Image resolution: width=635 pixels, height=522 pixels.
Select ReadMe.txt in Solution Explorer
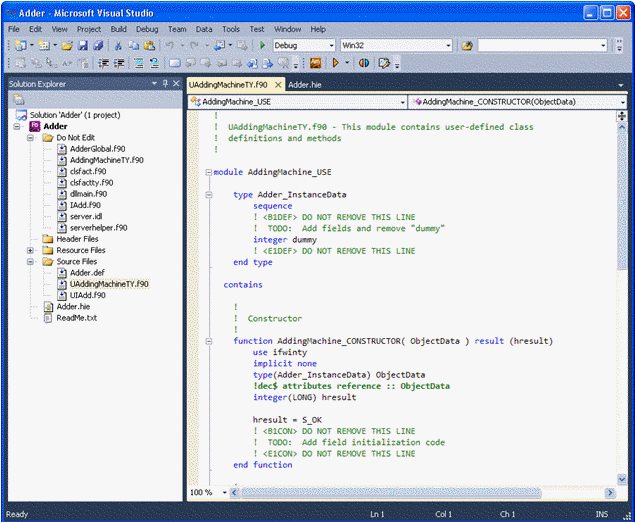pos(77,318)
